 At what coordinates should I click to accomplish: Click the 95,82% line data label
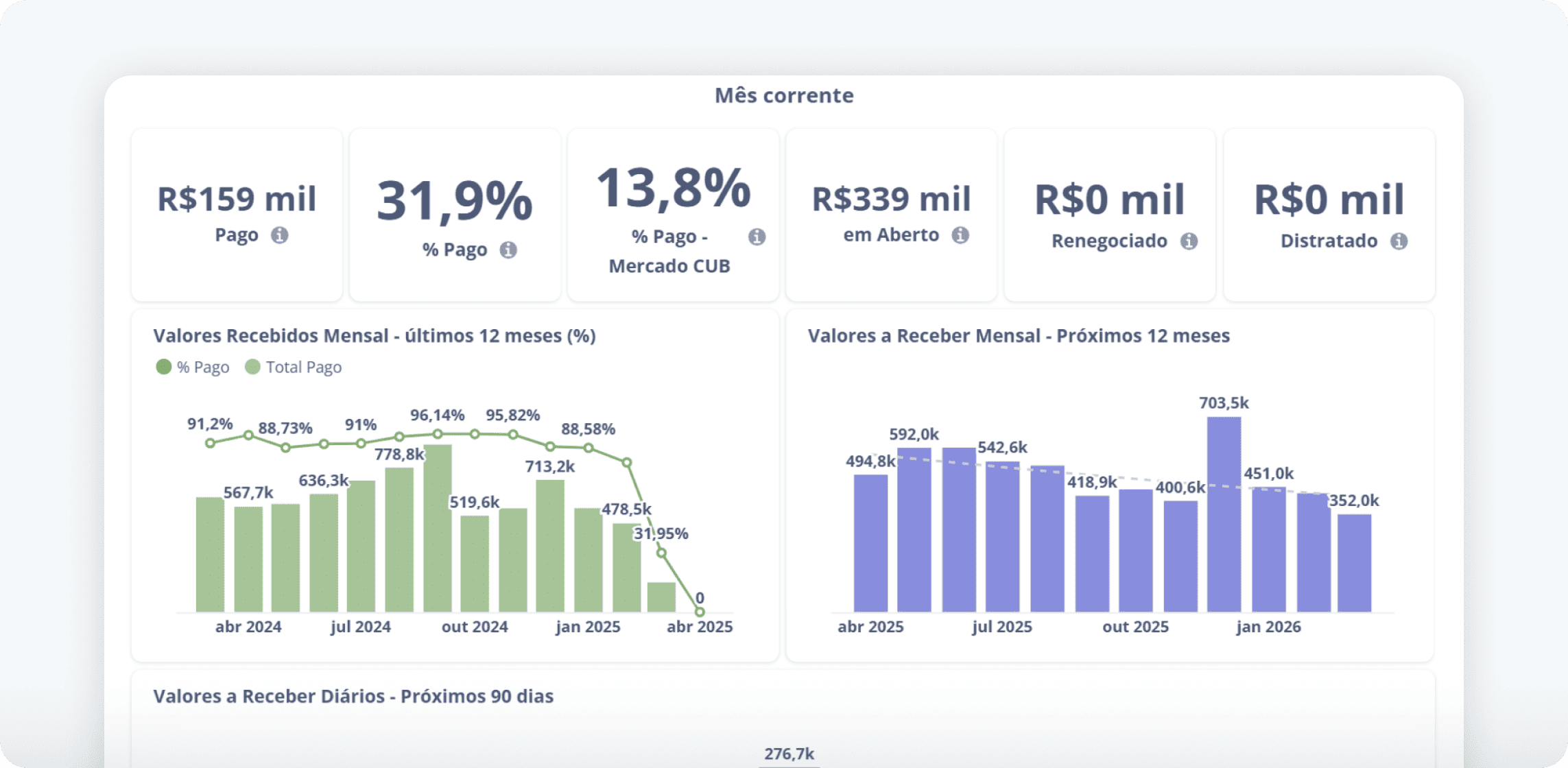pos(513,415)
